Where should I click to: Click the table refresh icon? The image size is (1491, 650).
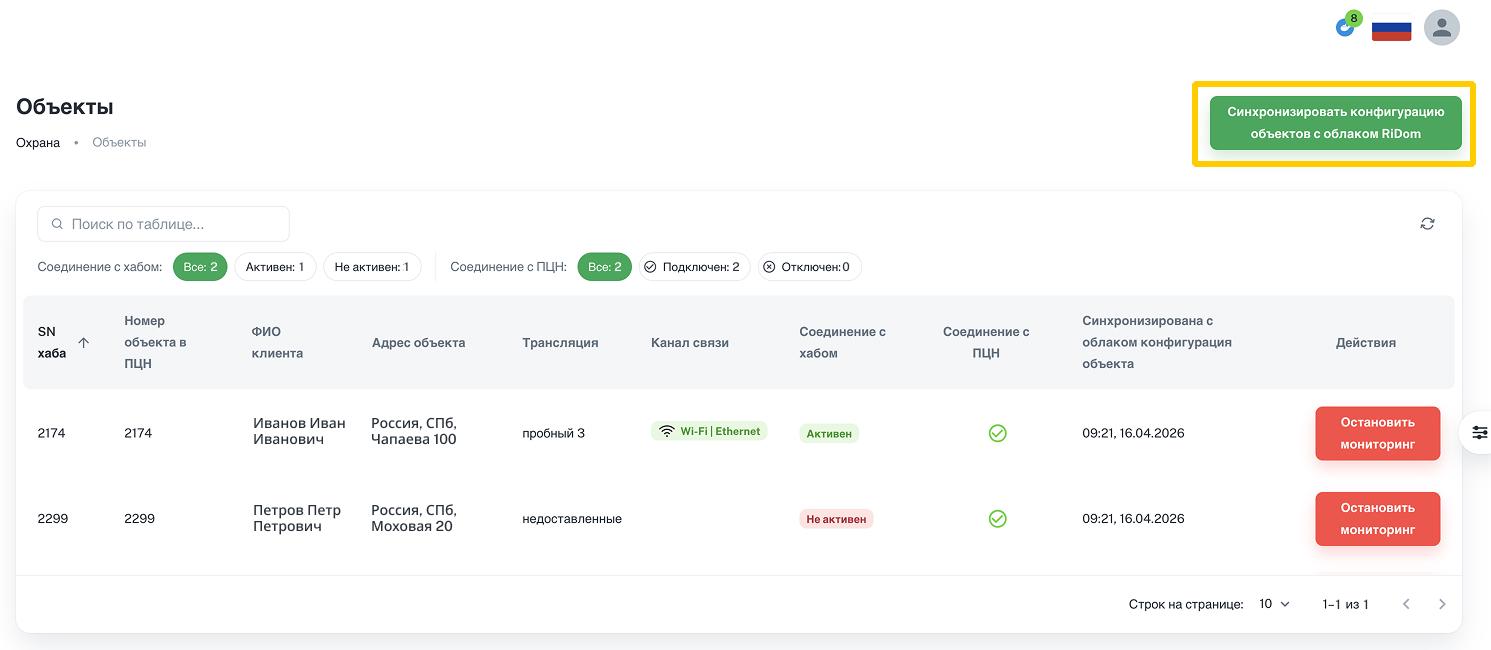coord(1427,224)
